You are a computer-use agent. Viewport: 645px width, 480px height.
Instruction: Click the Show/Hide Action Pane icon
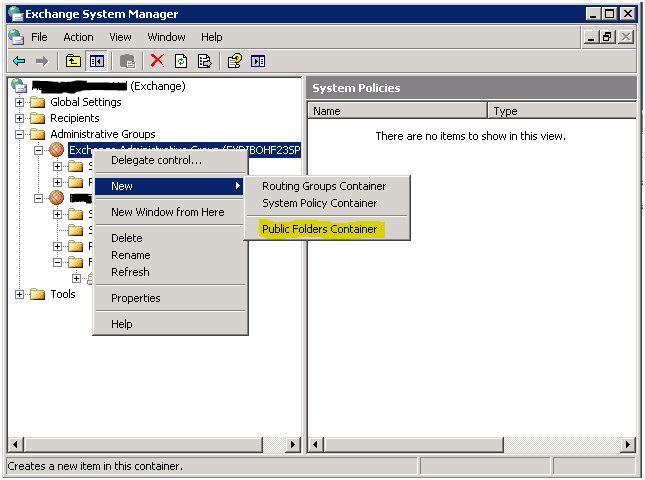(x=258, y=62)
